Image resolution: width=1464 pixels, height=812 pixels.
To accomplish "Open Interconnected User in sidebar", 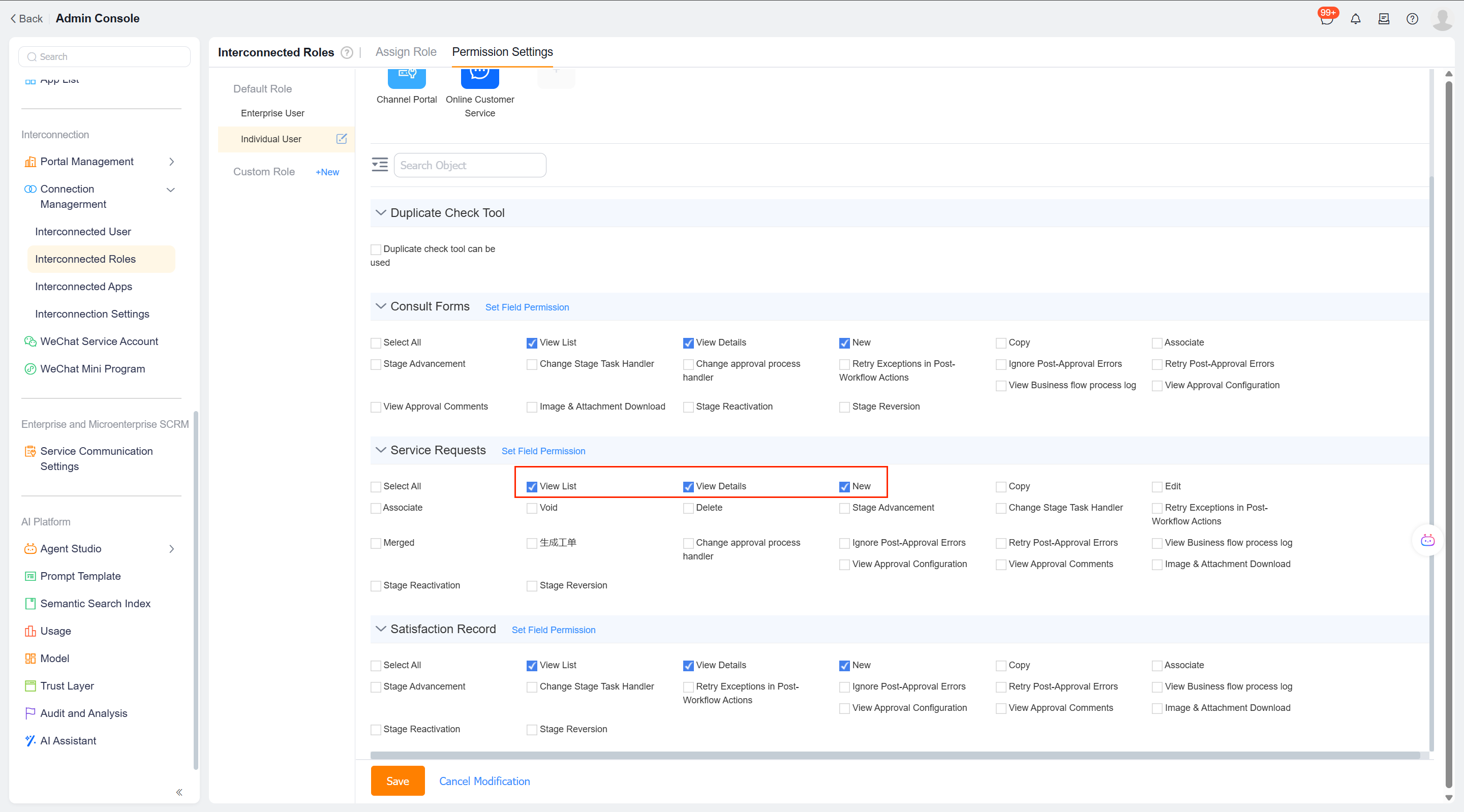I will click(x=83, y=232).
